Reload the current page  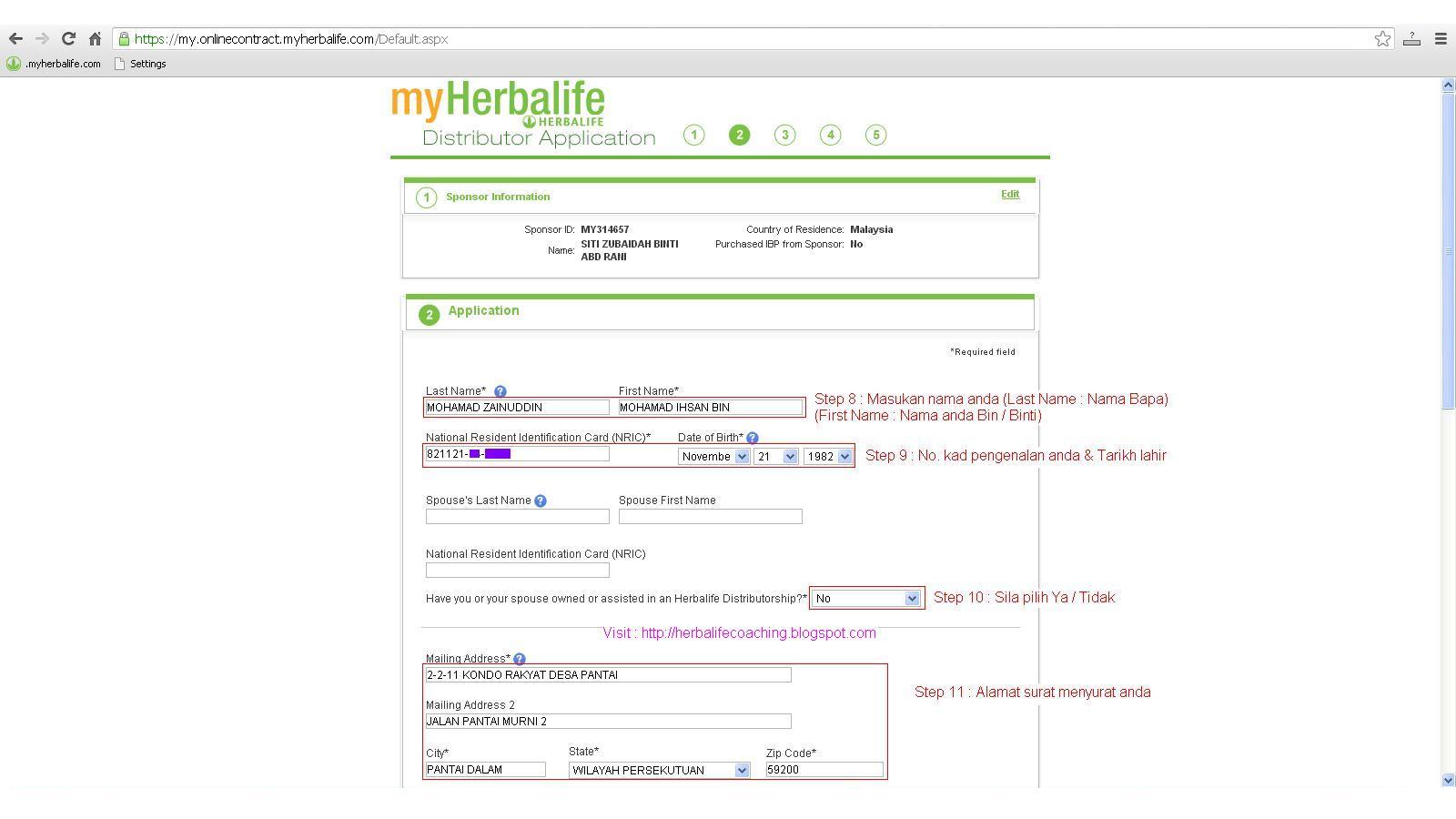(x=67, y=38)
